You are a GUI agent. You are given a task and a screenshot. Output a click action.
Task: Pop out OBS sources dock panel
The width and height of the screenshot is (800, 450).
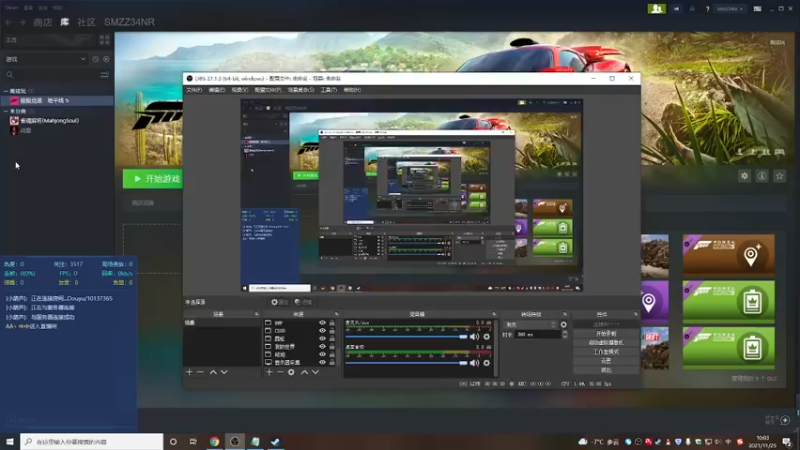click(x=337, y=314)
